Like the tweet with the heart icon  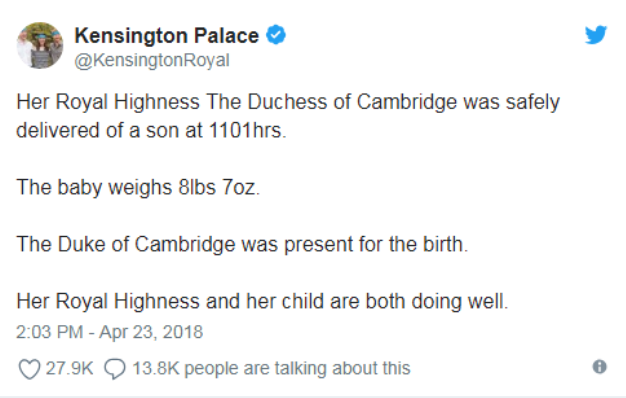(29, 368)
